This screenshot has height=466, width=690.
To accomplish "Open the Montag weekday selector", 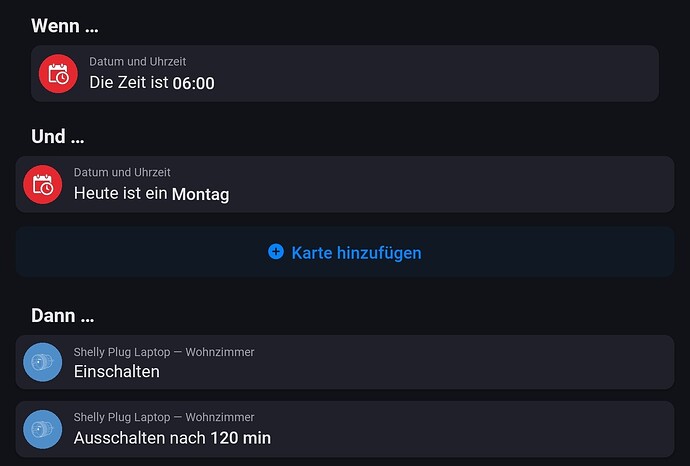I will click(x=200, y=194).
